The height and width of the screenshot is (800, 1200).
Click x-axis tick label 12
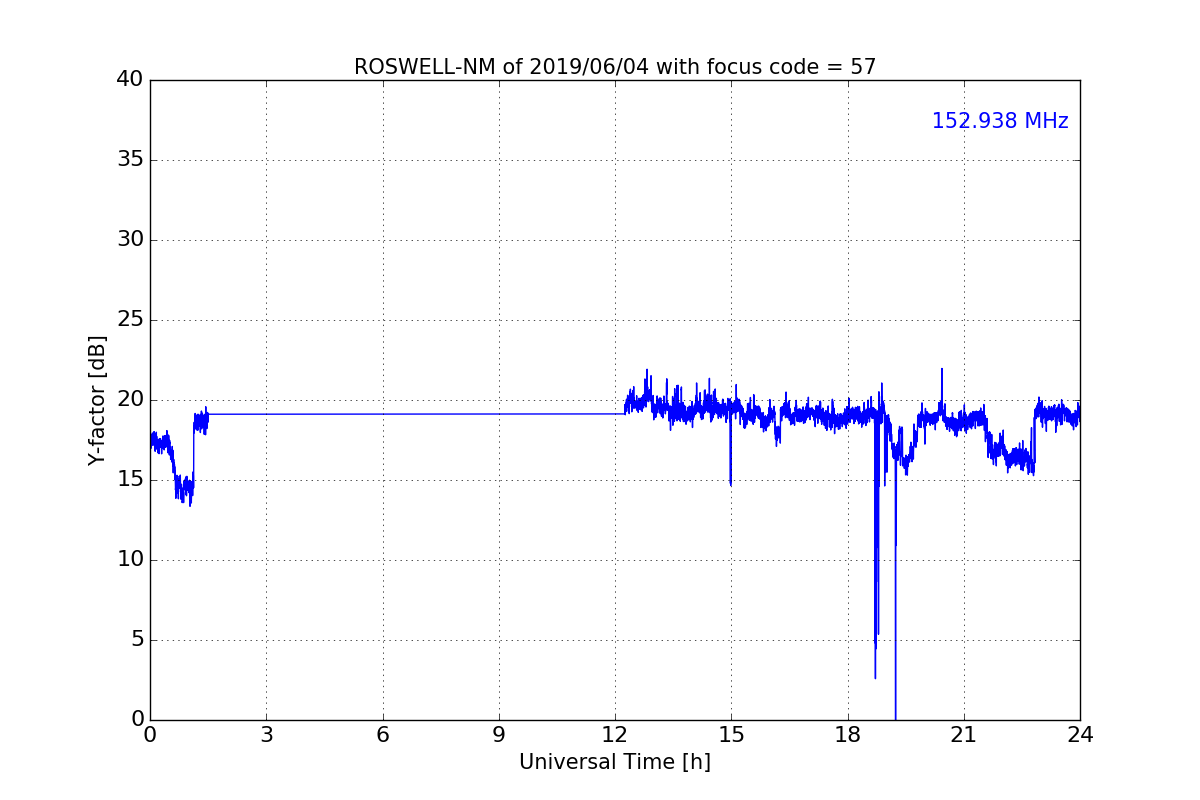pyautogui.click(x=615, y=735)
